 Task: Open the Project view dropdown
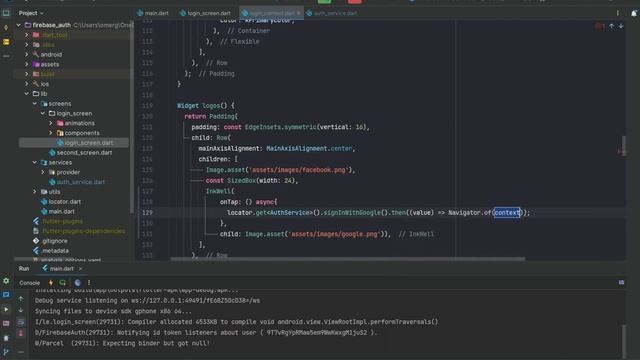pos(31,13)
